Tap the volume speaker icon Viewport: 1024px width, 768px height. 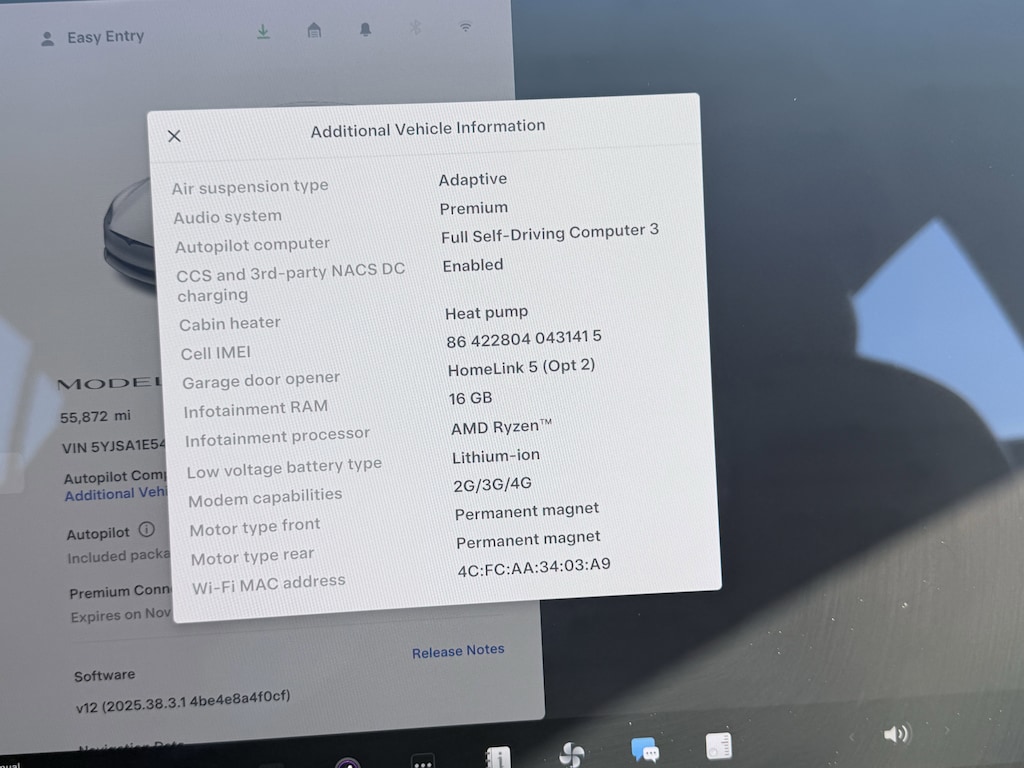(895, 735)
